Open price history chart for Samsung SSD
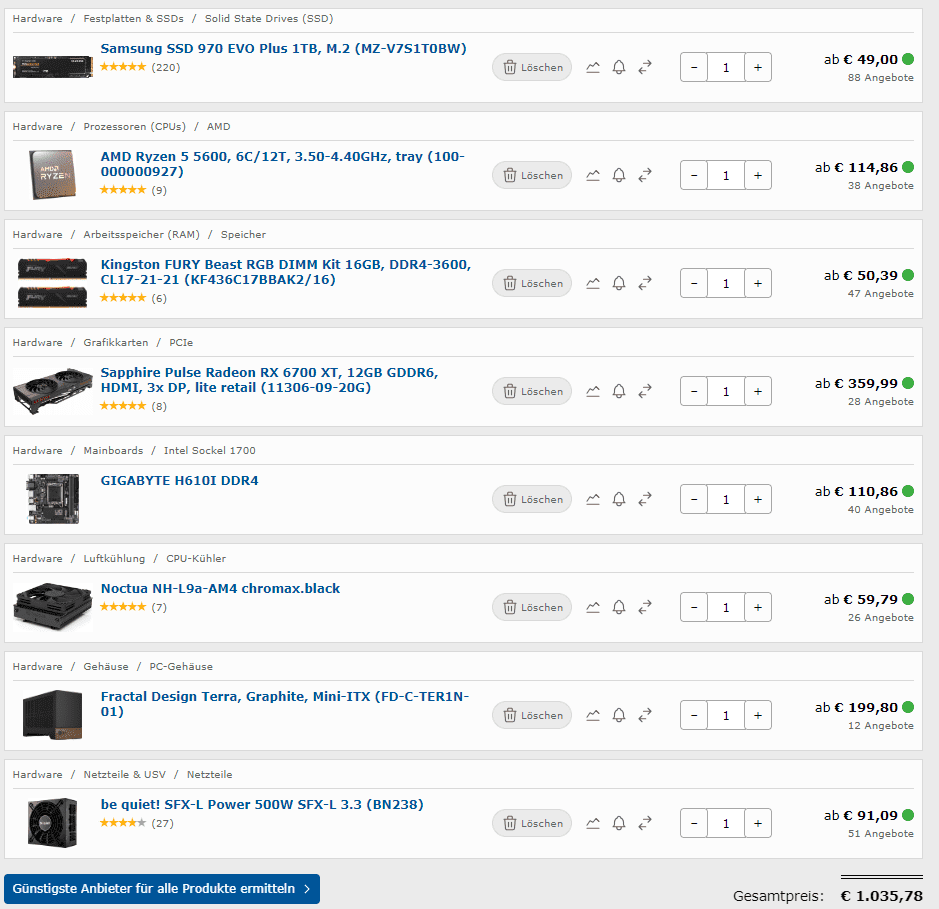Screen dimensions: 939x909 (x=593, y=67)
